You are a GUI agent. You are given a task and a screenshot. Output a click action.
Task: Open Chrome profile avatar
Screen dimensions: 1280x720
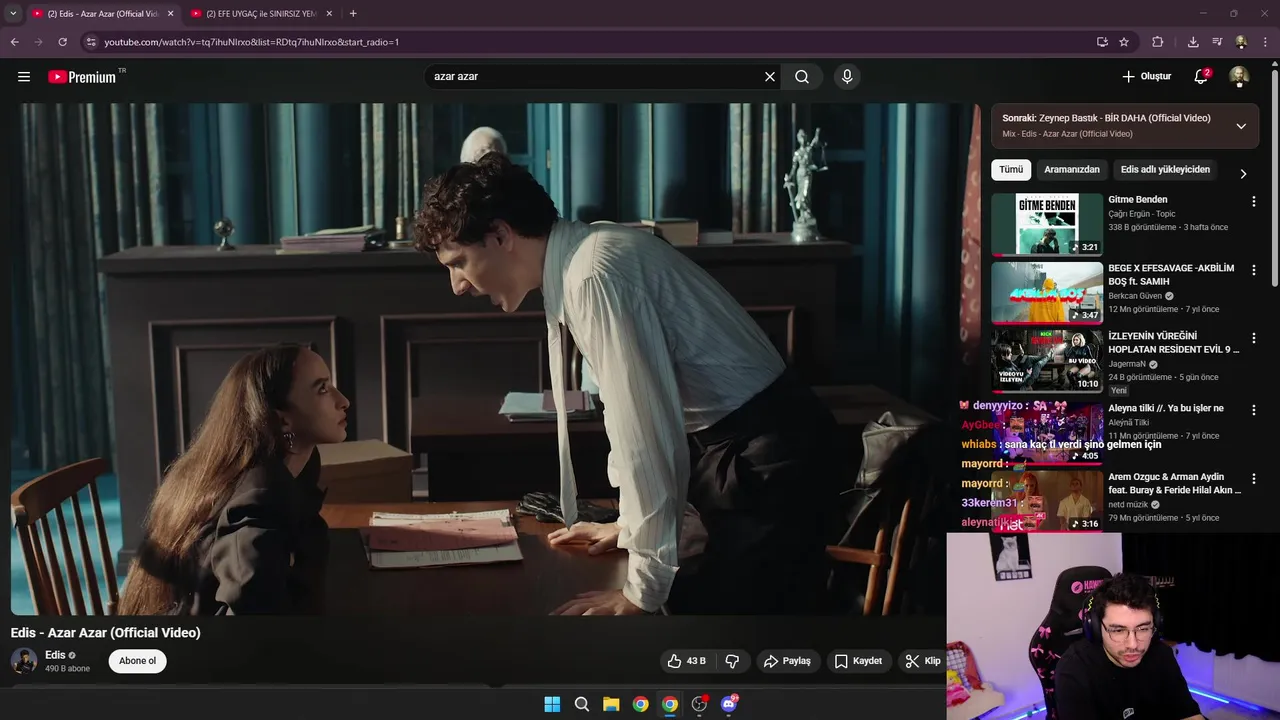point(1241,42)
